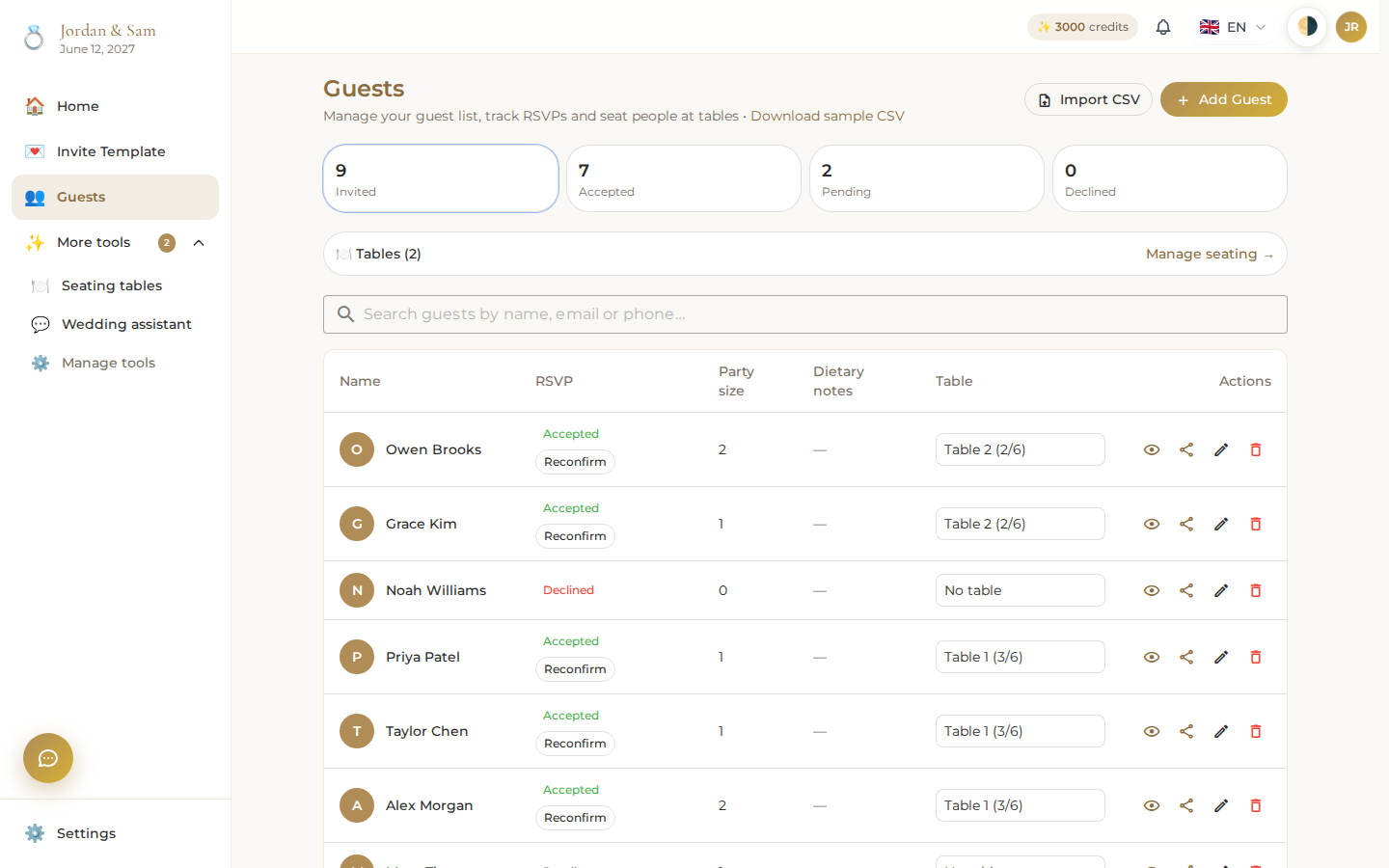Delete Noah Williams with the trash icon
Screen dimensions: 1389x868
(1256, 590)
